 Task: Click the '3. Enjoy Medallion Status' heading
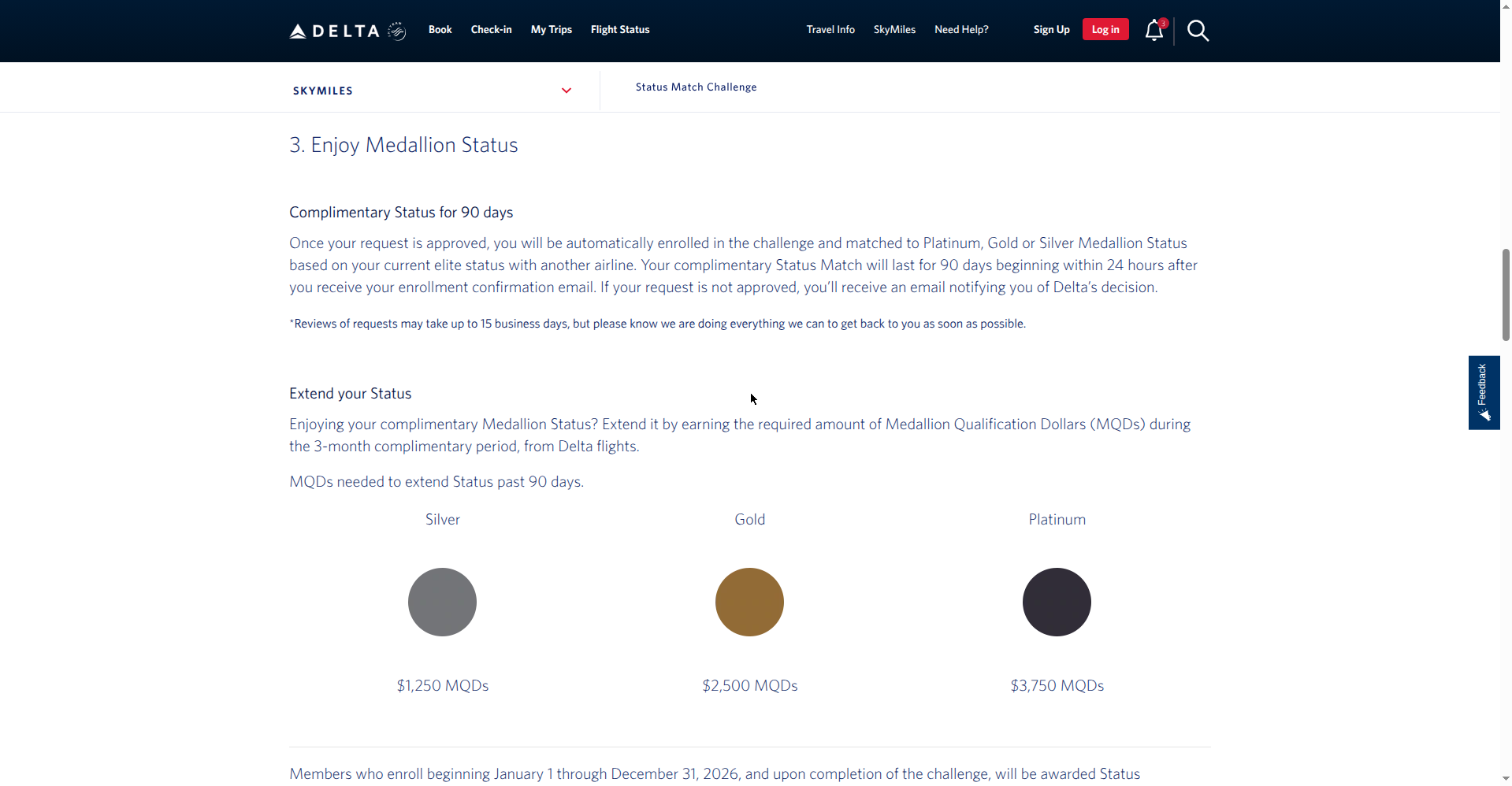(403, 145)
